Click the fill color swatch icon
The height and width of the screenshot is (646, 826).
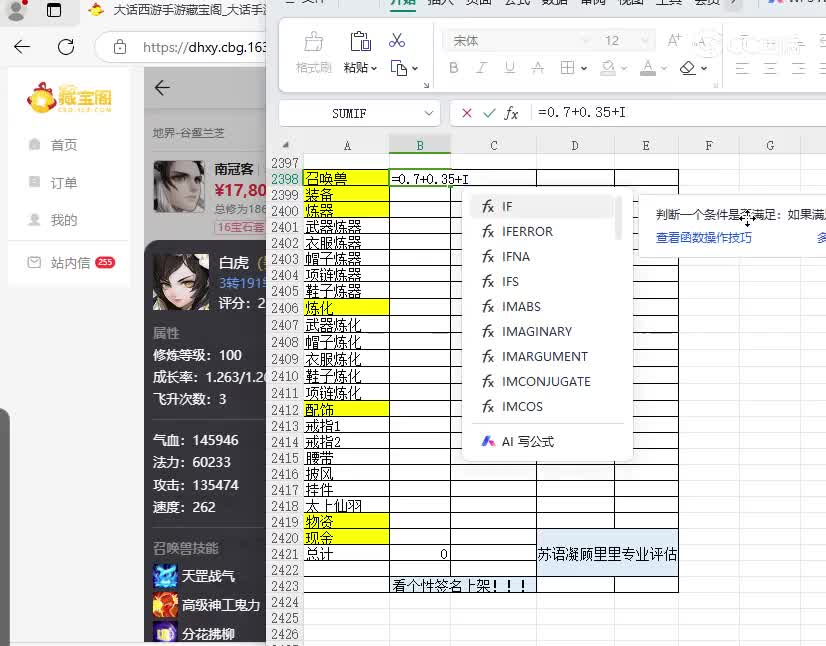tap(608, 68)
